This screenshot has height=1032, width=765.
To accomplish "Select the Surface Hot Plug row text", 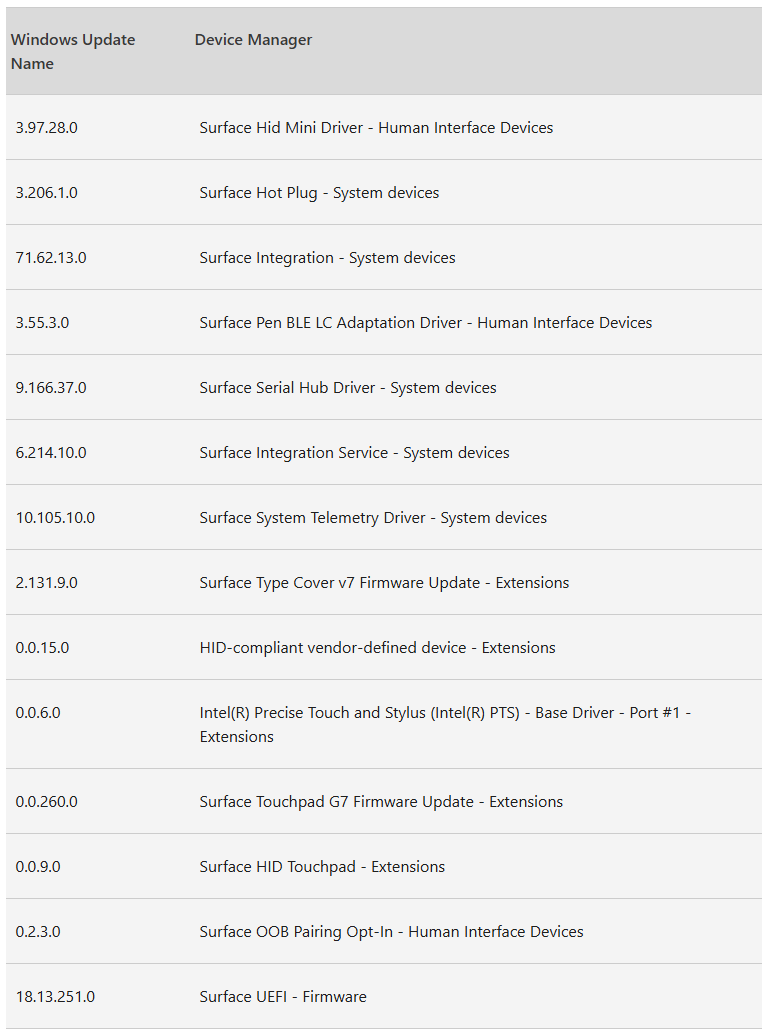I will tap(319, 193).
